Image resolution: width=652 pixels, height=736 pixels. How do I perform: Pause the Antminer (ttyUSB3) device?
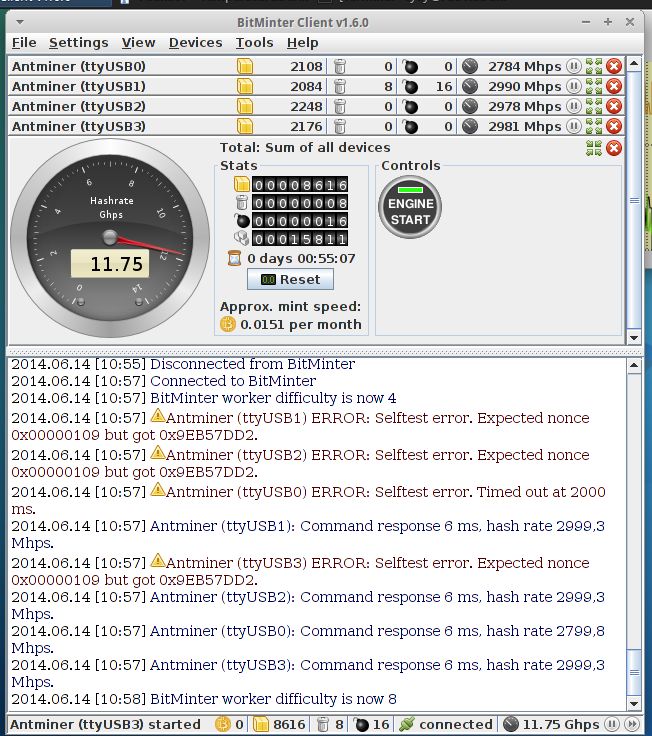pos(573,126)
